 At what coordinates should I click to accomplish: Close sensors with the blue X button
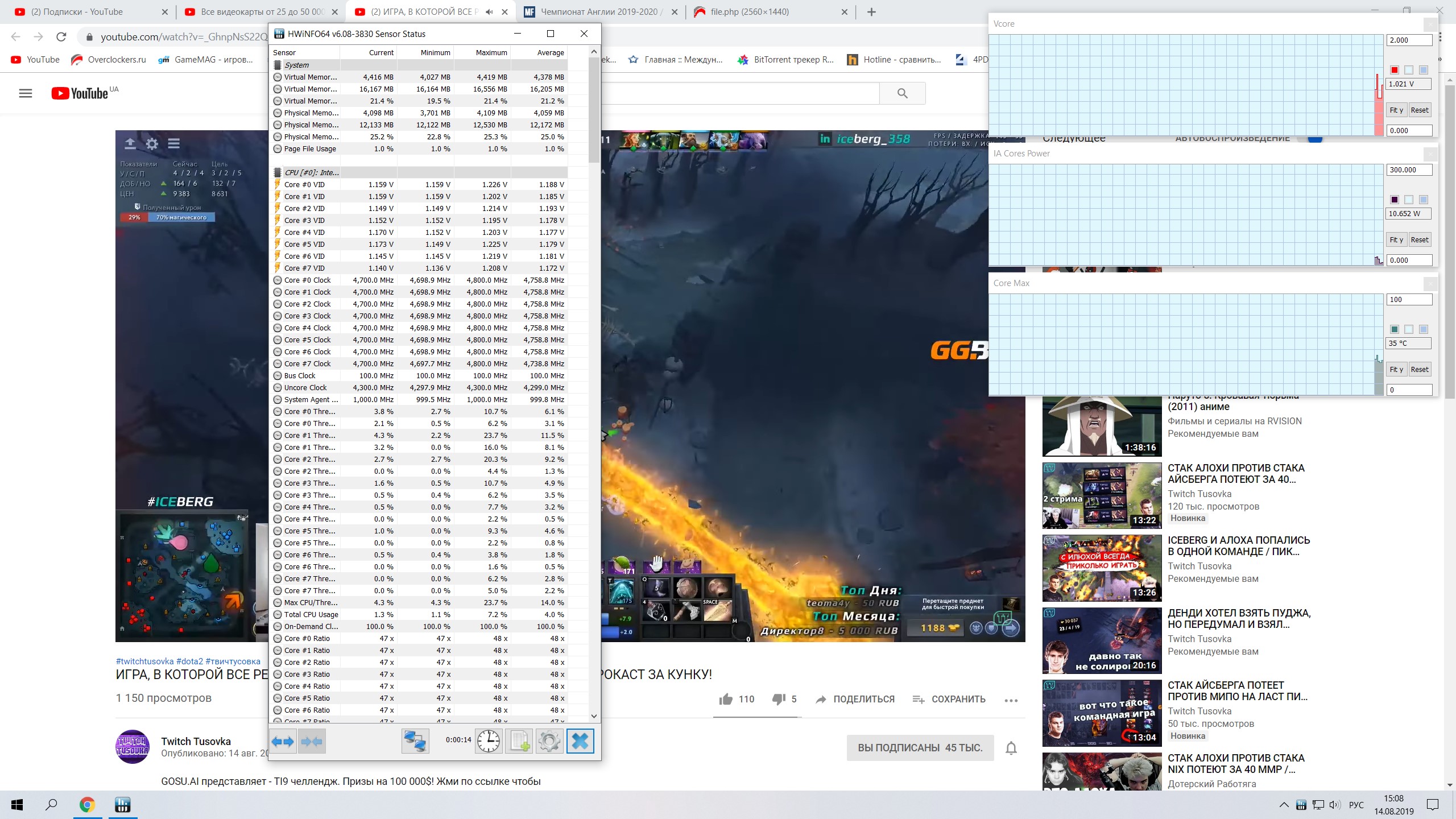point(580,741)
